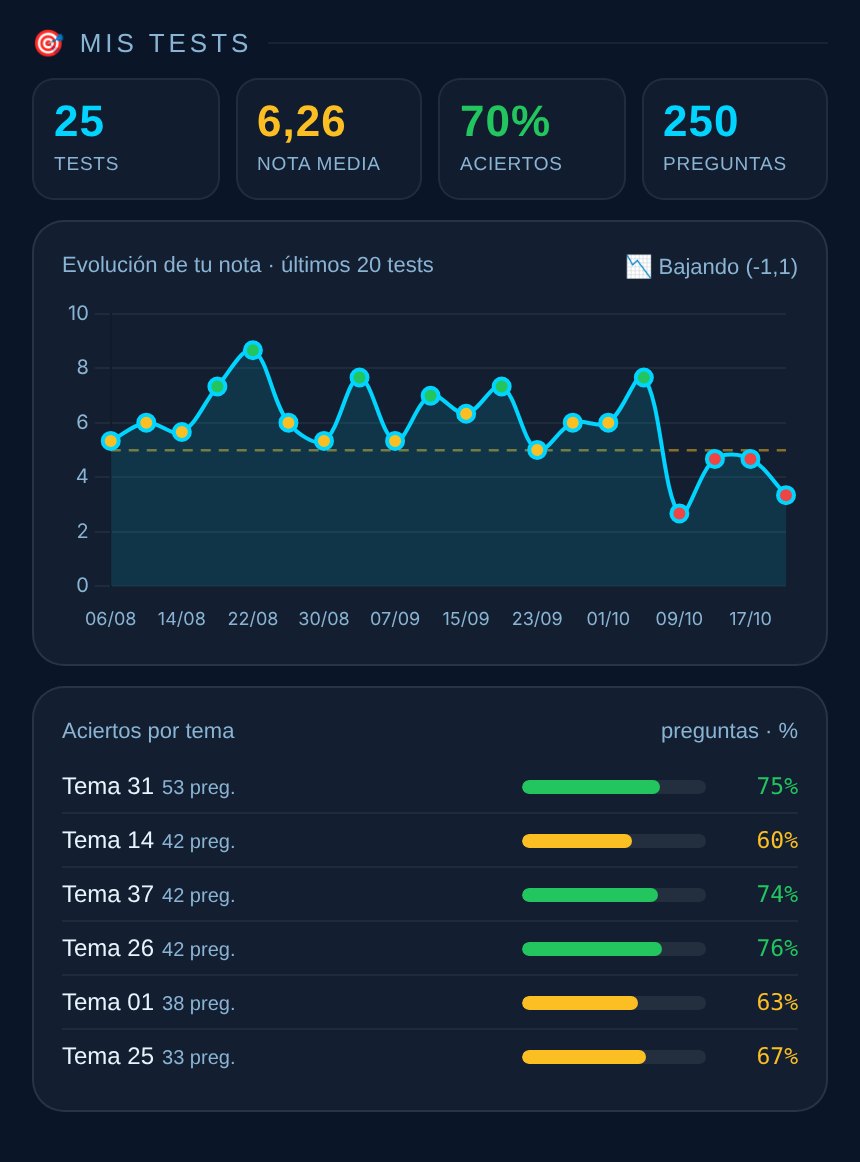The height and width of the screenshot is (1162, 860).
Task: Click the "preguntas · %" column label
Action: tap(730, 731)
